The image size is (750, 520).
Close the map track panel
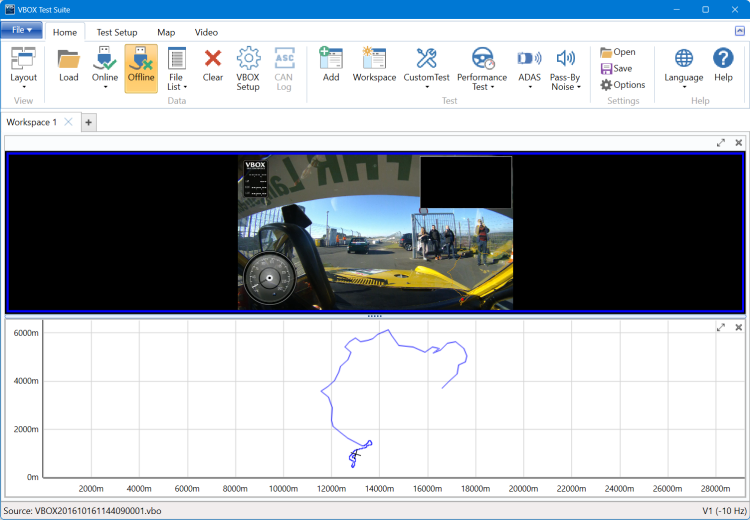coord(739,327)
